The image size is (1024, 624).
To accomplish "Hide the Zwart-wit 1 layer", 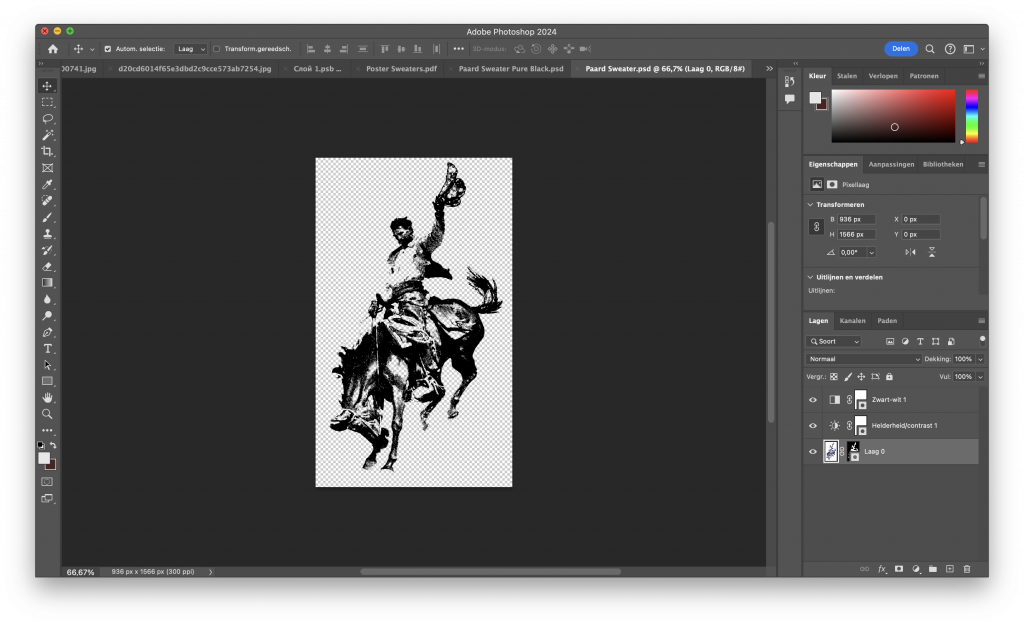I will coord(813,399).
